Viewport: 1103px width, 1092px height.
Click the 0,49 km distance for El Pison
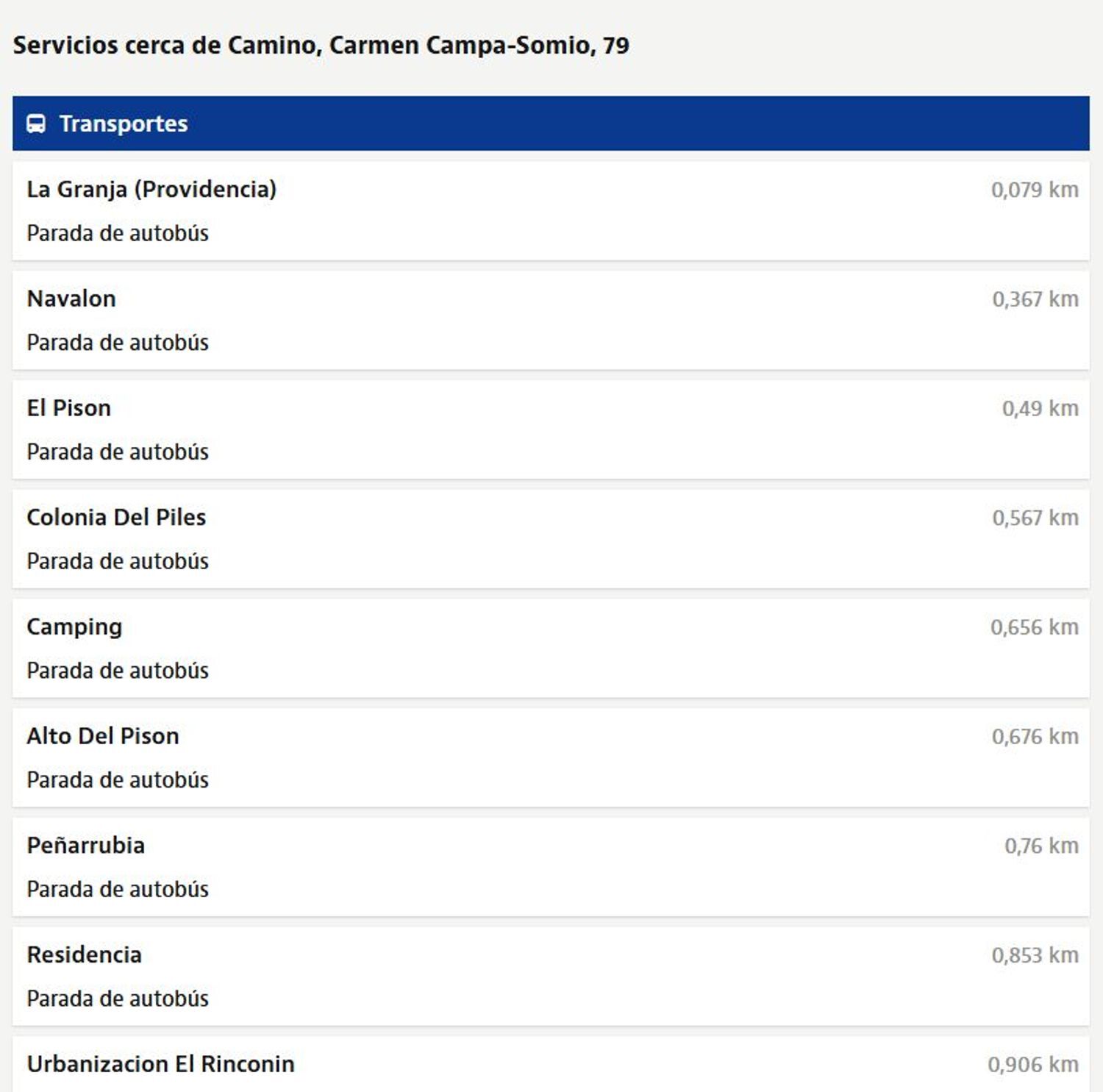[1040, 409]
